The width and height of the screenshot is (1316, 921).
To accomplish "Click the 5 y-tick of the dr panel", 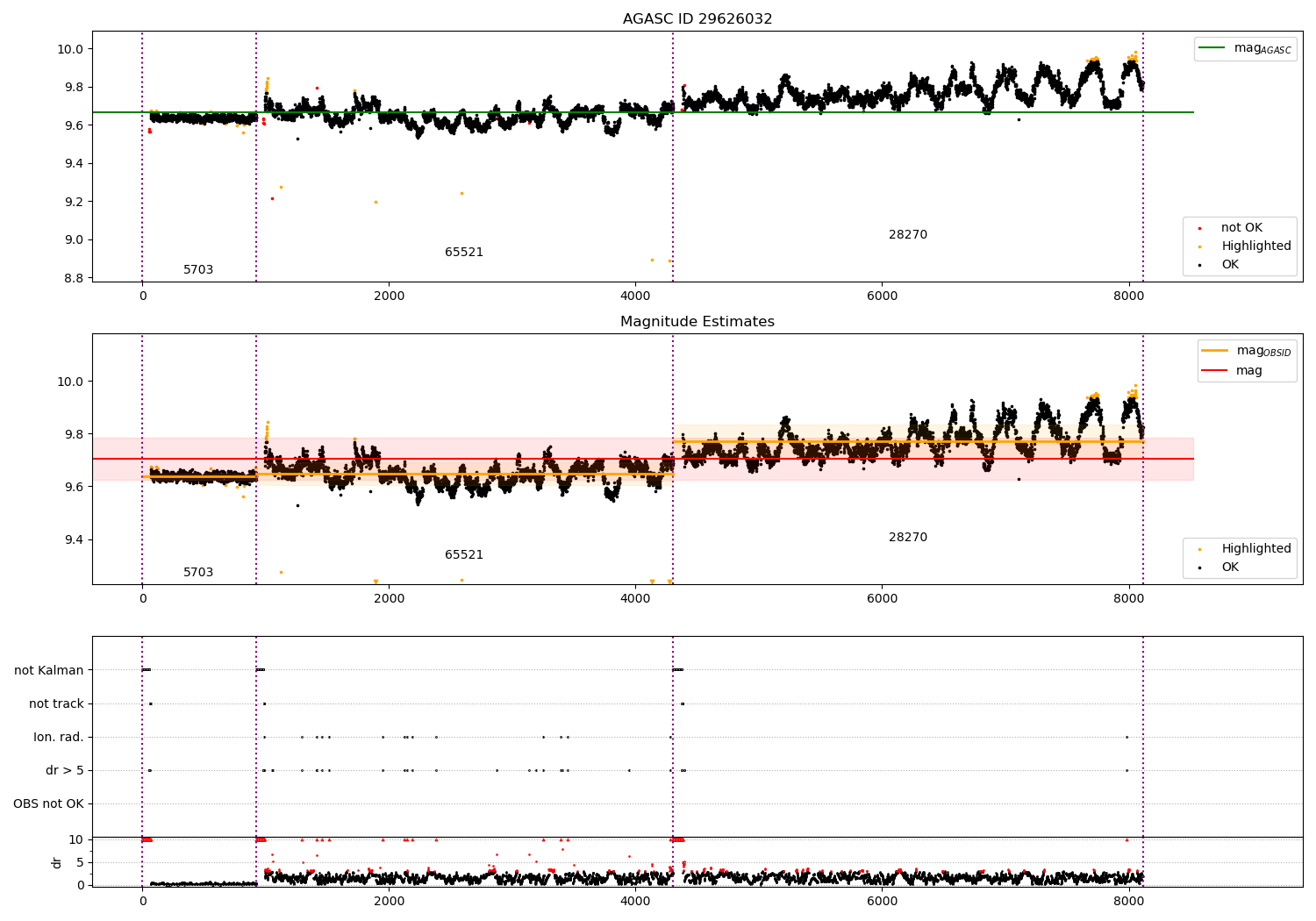I will tap(80, 862).
